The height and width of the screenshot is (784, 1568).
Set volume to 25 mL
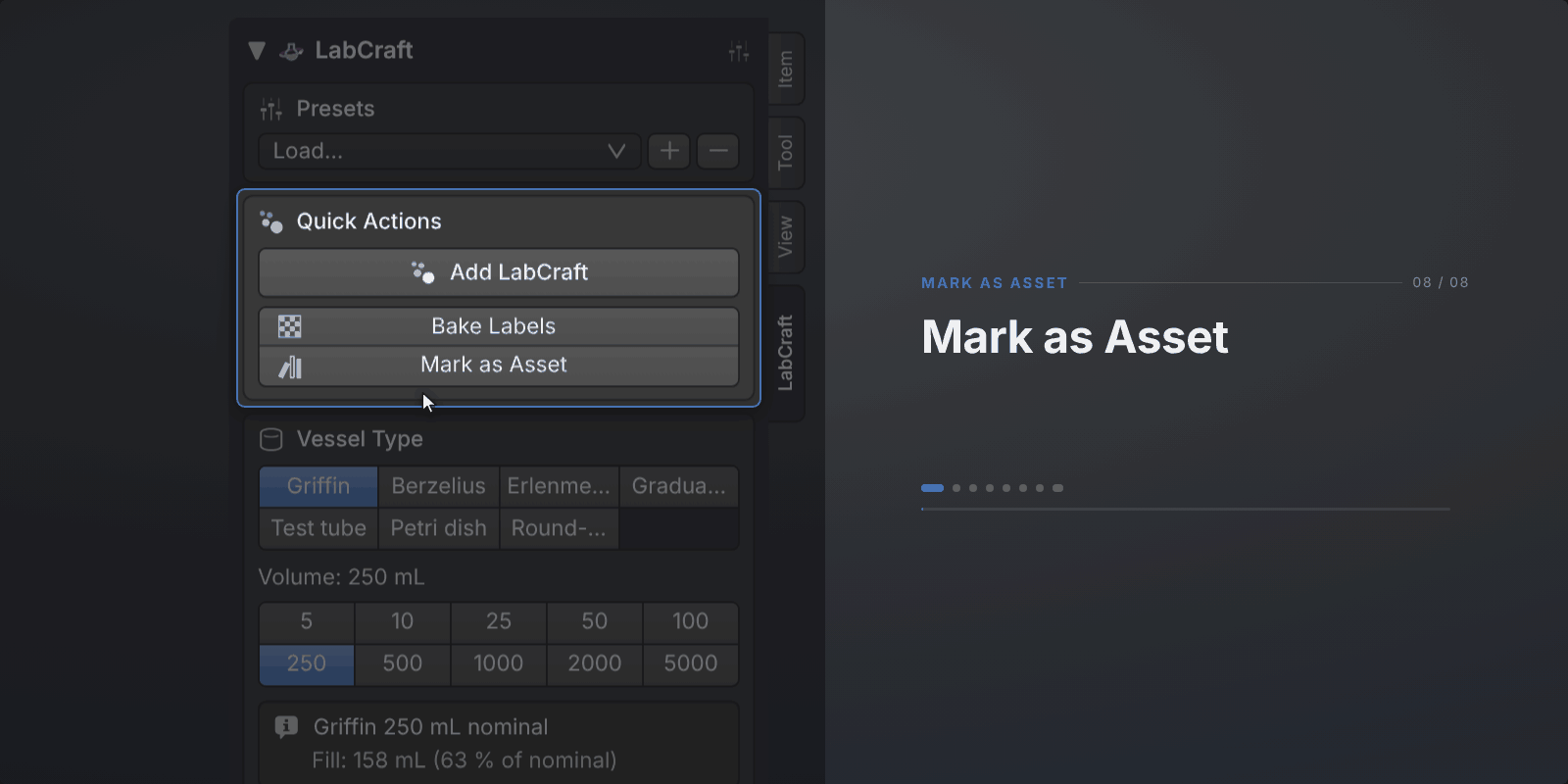(x=499, y=621)
